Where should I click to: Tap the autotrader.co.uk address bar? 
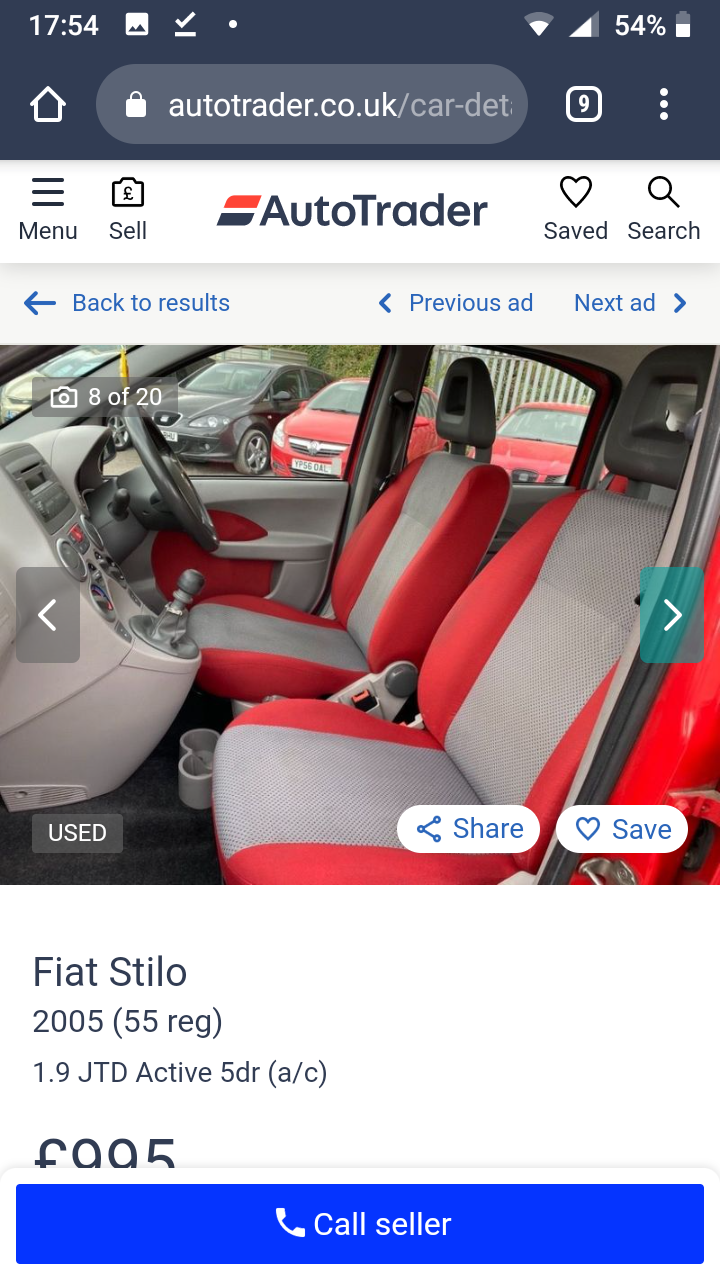coord(312,104)
